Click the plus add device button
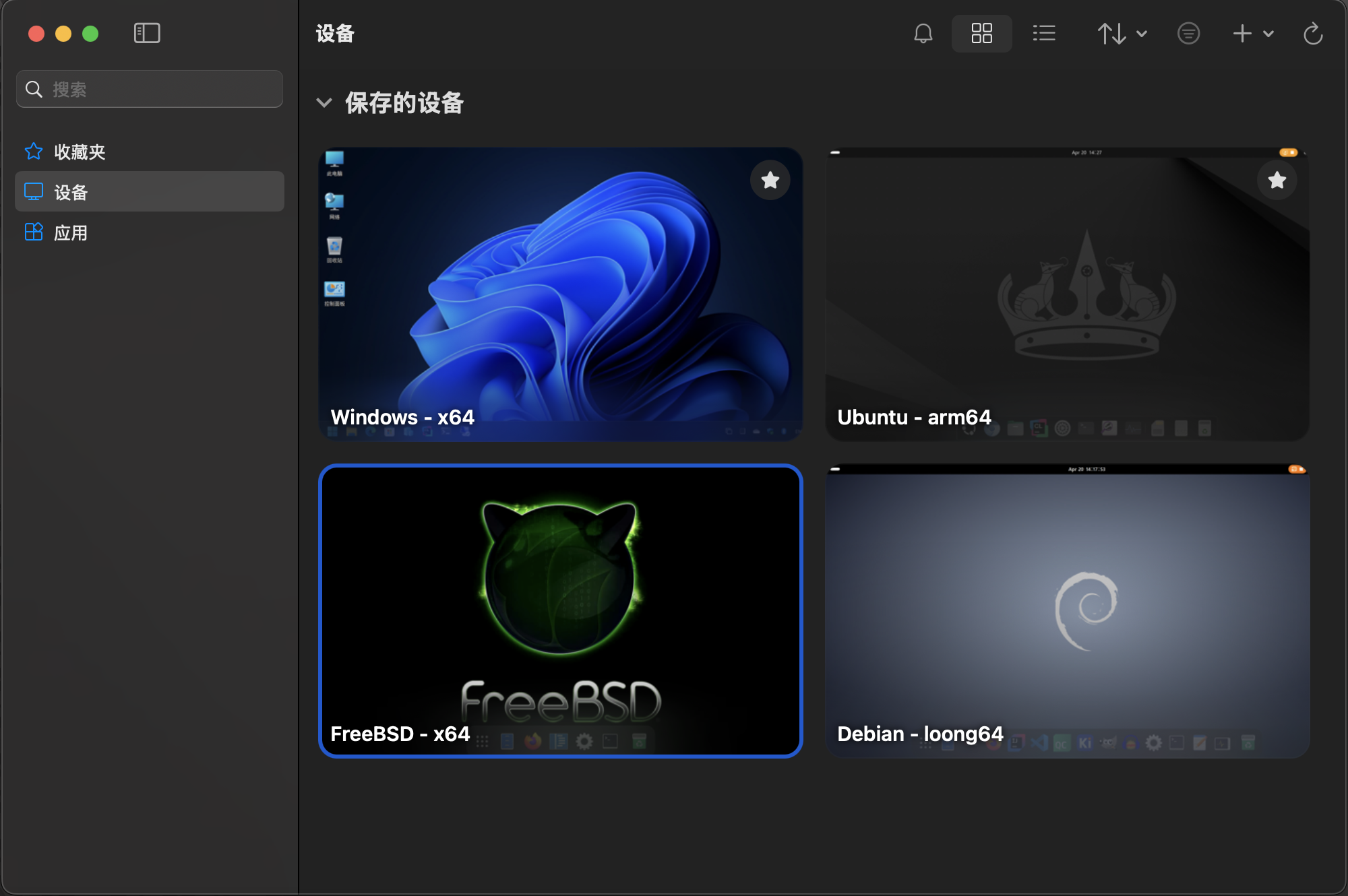1348x896 pixels. (1242, 33)
